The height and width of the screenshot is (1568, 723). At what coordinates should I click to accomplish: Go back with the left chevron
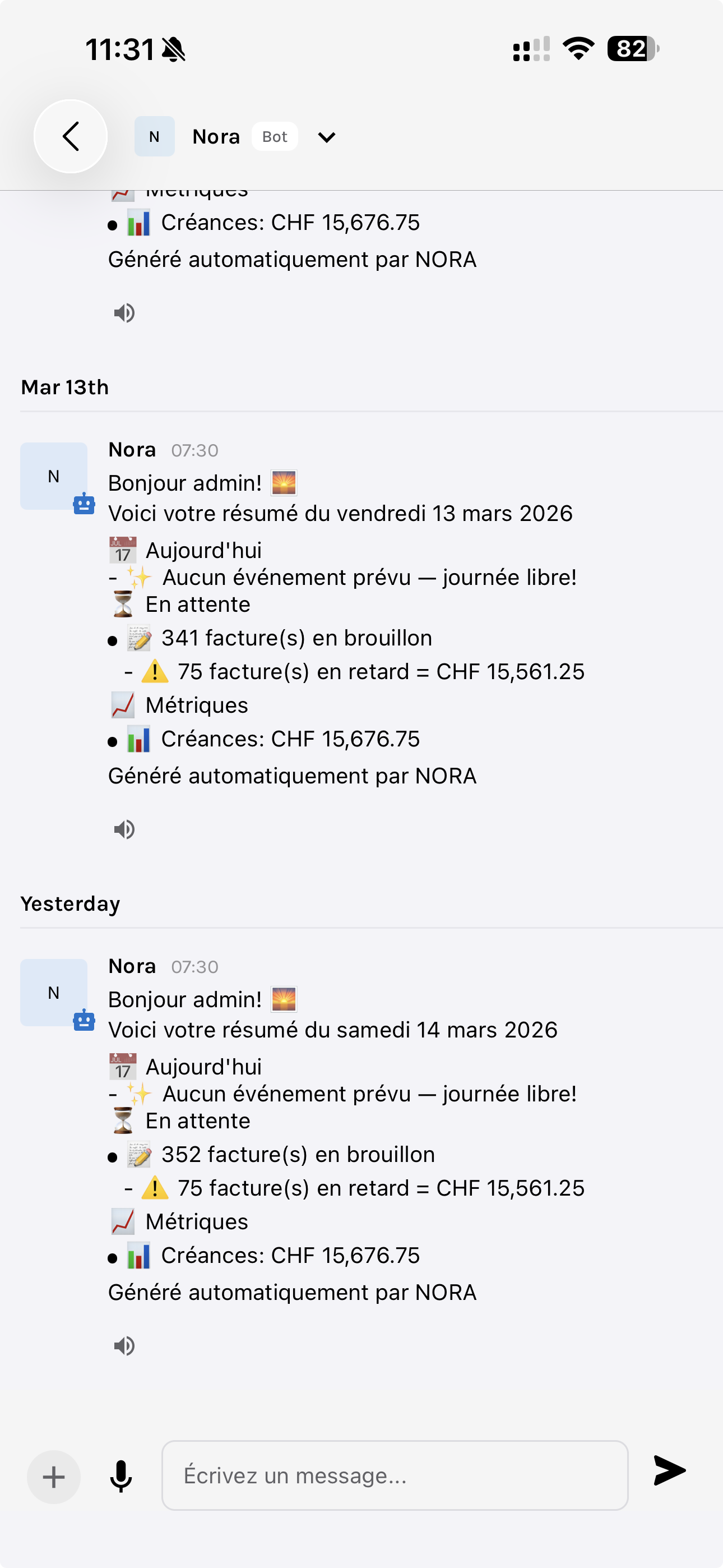coord(71,136)
